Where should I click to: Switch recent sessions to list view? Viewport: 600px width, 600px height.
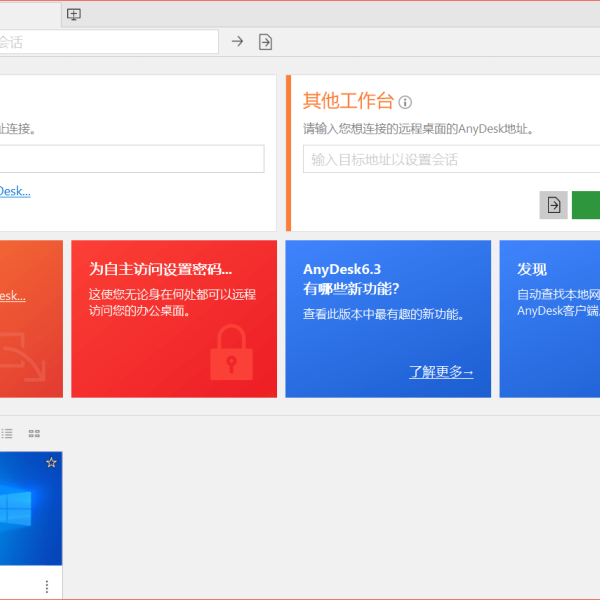pos(7,434)
